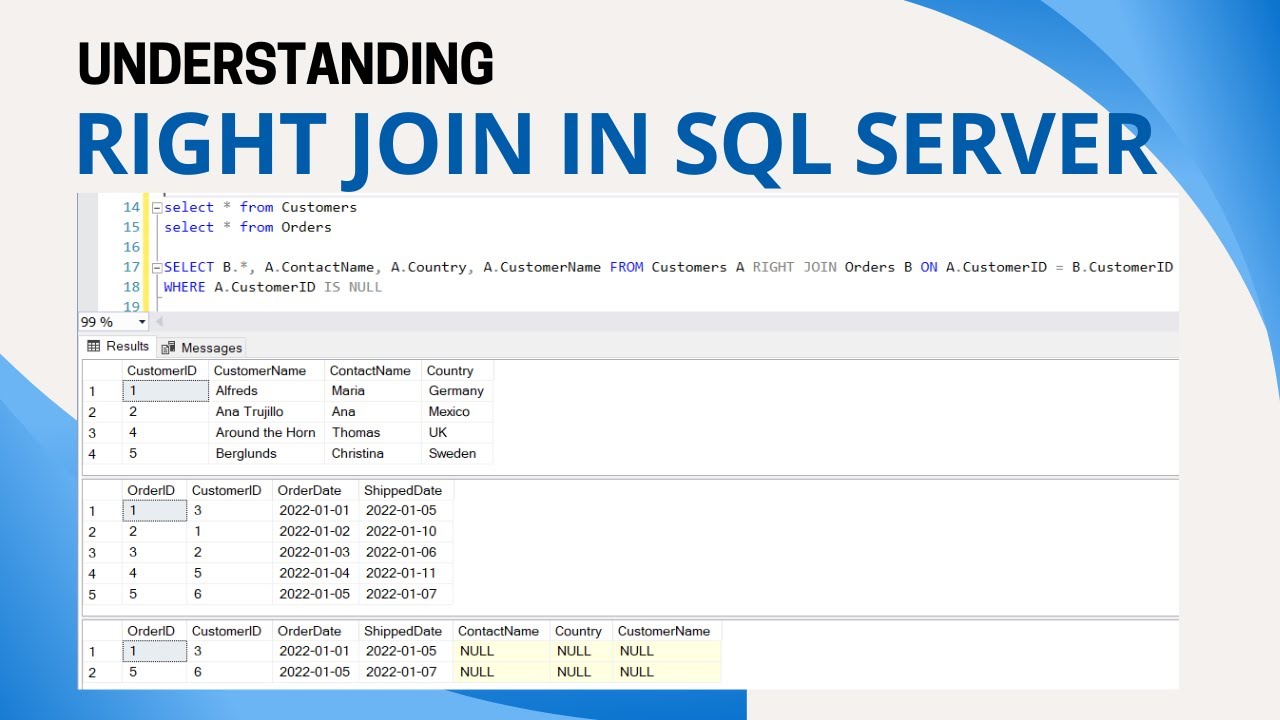Select the UK country cell
The width and height of the screenshot is (1280, 720).
coord(457,433)
